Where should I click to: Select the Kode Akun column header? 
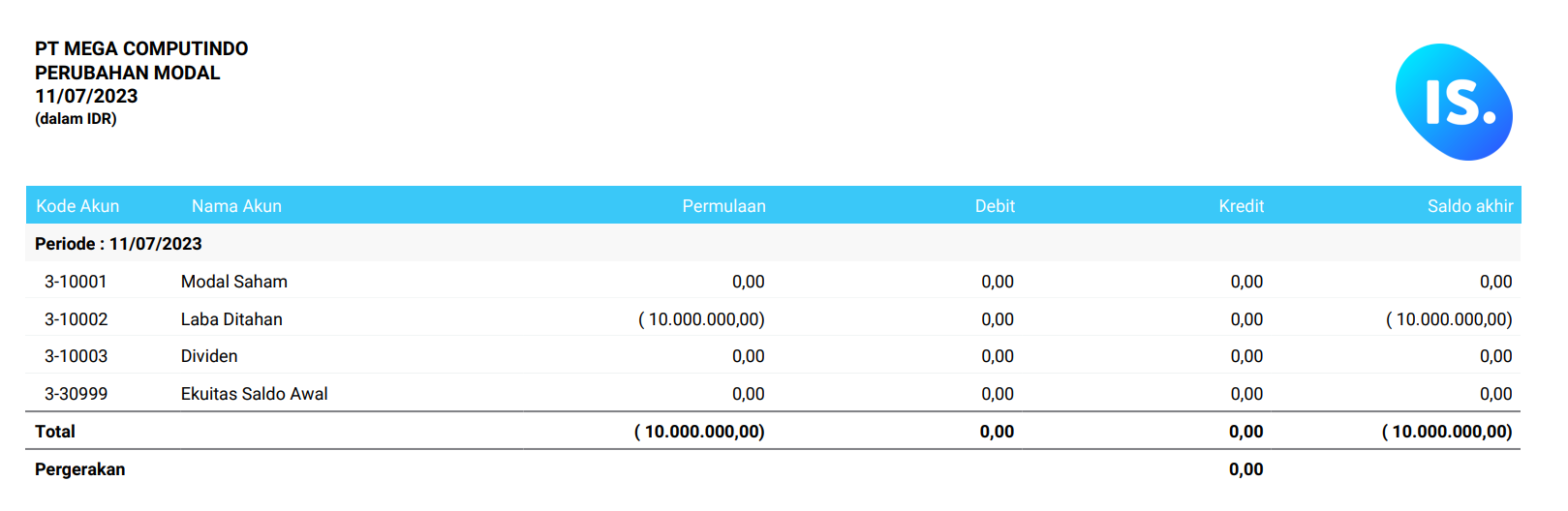pos(77,206)
